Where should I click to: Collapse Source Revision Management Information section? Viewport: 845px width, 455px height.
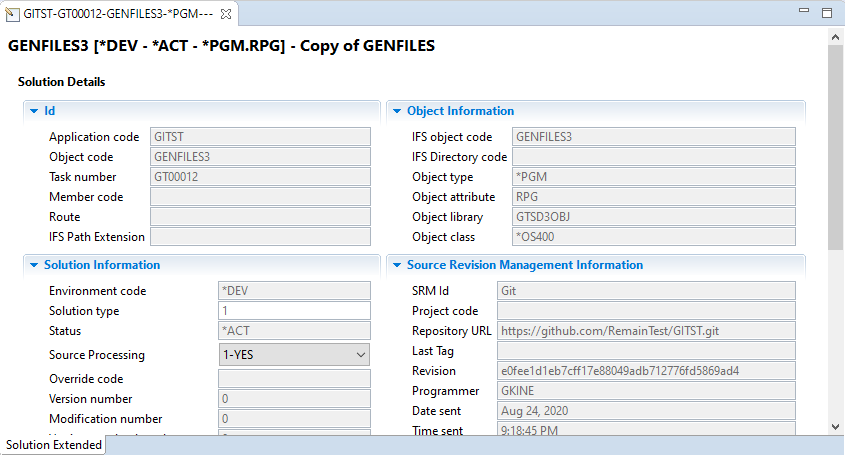[397, 265]
